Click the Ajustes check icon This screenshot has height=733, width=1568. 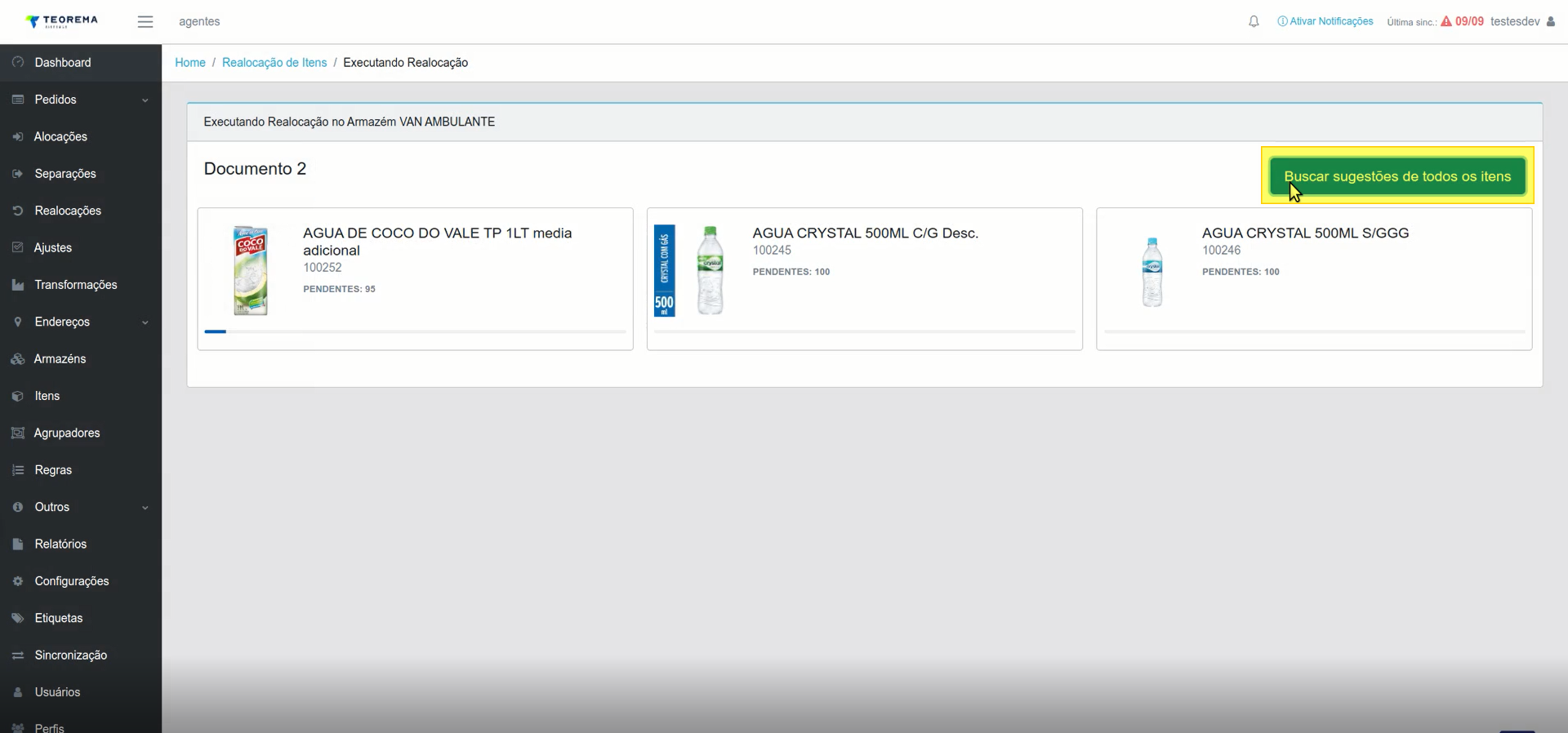(x=18, y=247)
